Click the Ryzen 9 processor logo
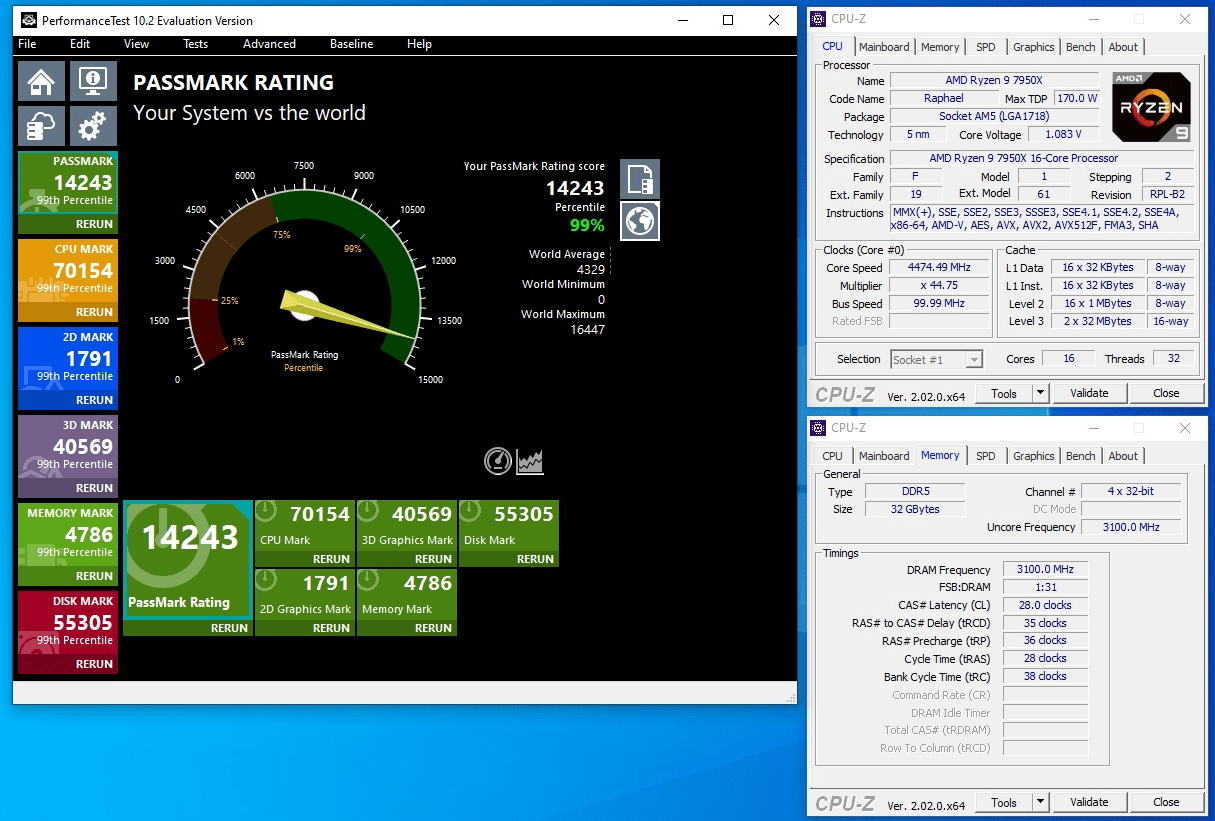1215x821 pixels. pyautogui.click(x=1151, y=108)
